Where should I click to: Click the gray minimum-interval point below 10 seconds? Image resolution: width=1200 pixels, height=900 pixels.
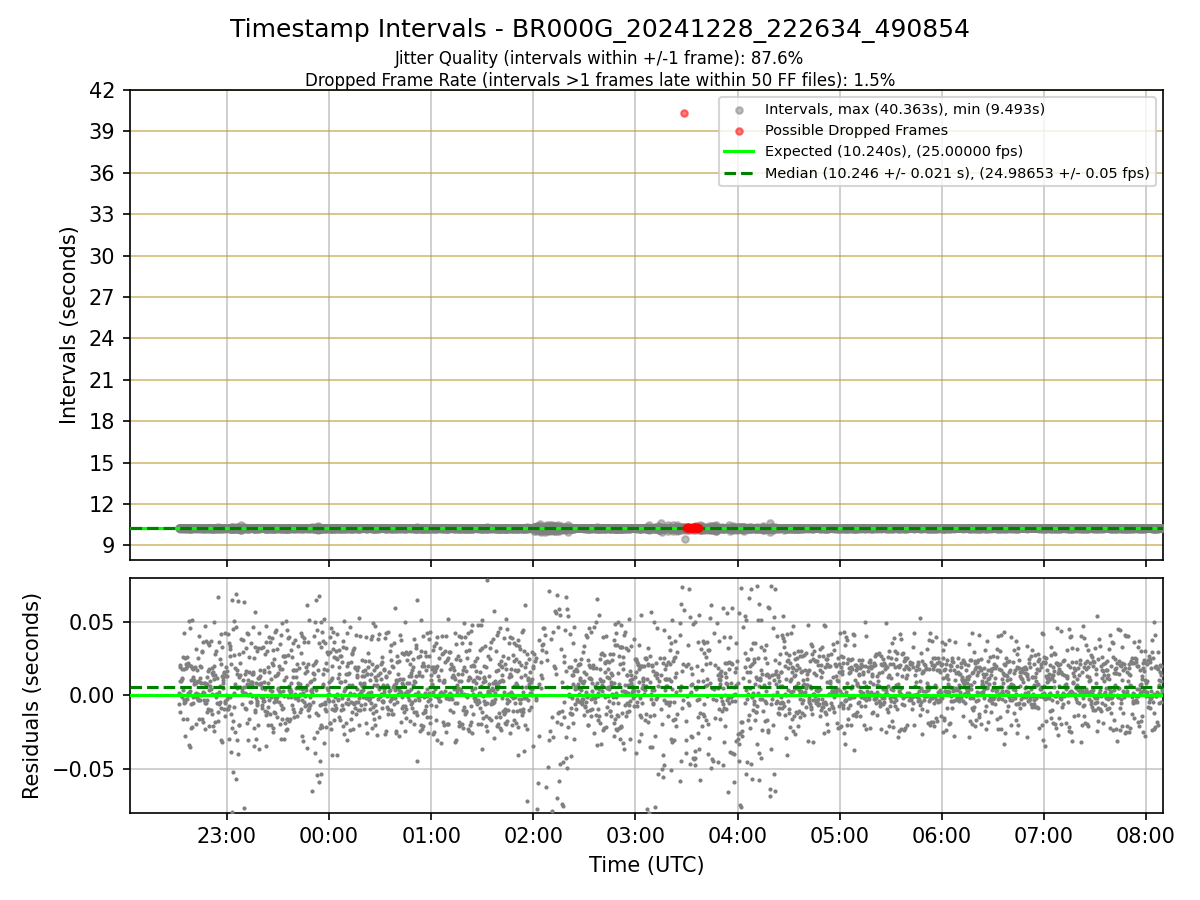click(685, 539)
